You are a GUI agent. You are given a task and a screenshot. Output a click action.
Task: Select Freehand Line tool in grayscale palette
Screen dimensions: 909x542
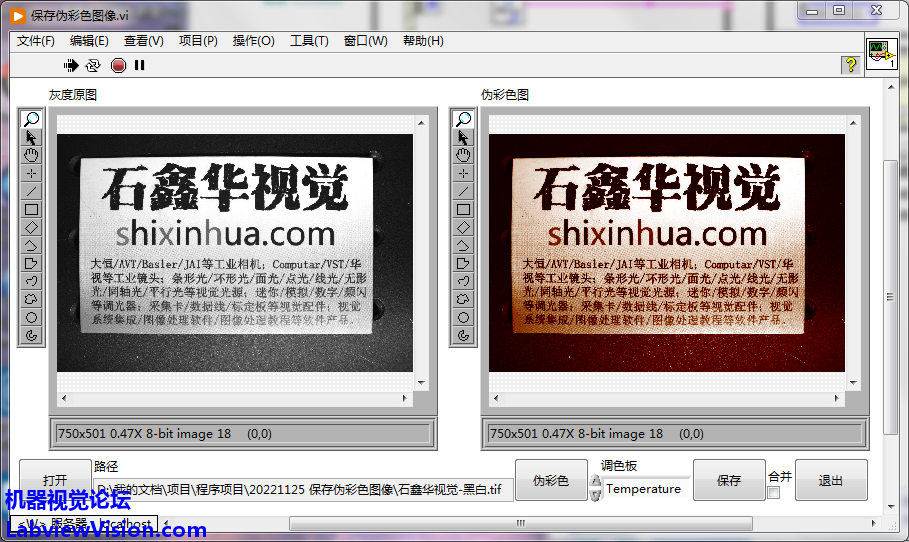(x=31, y=281)
